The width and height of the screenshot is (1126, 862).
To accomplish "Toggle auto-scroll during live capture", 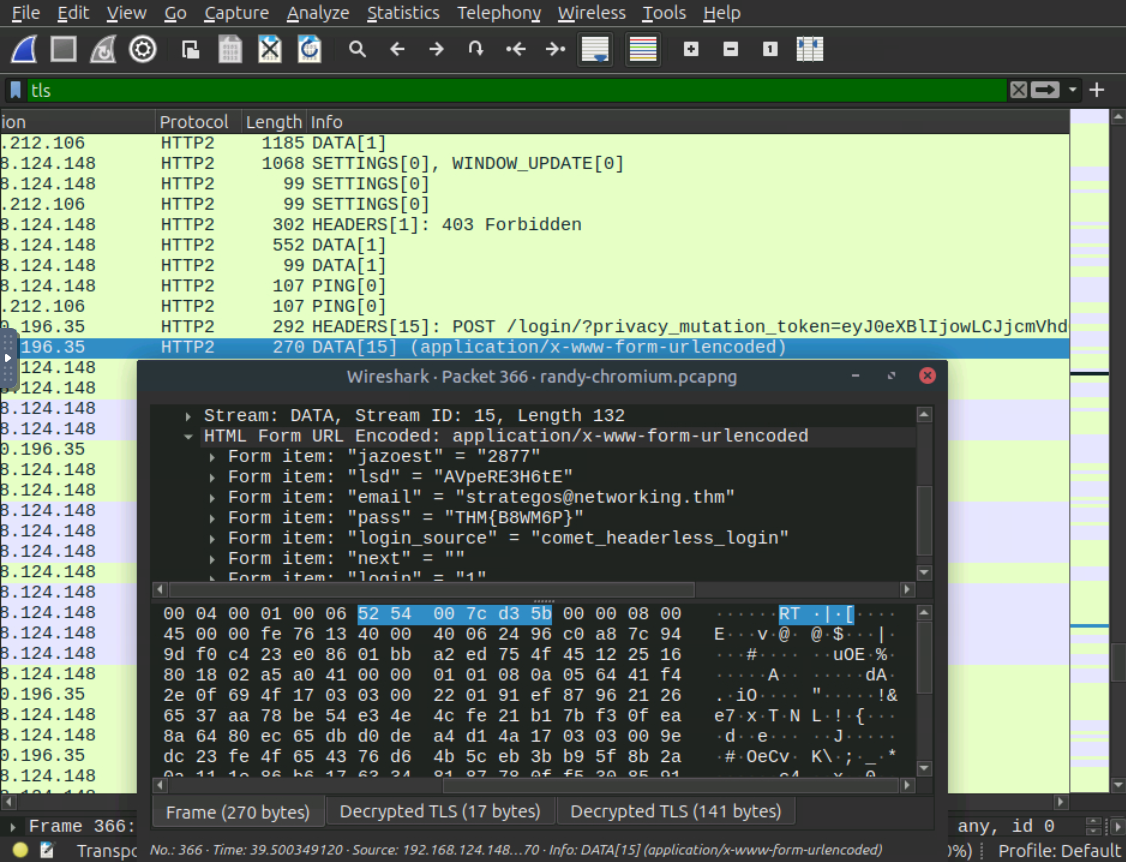I will (x=596, y=49).
